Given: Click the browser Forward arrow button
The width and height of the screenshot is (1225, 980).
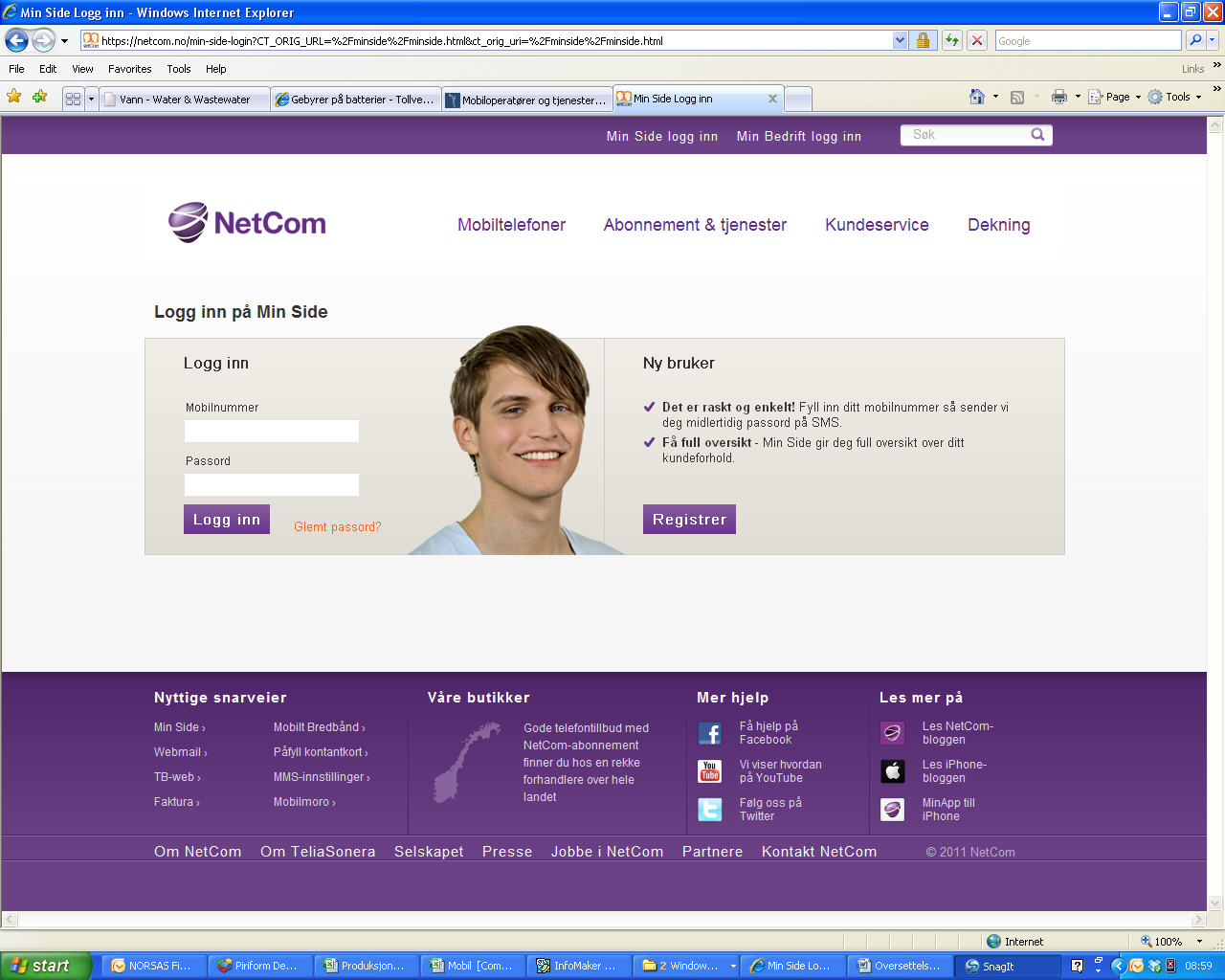Looking at the screenshot, I should (x=43, y=40).
